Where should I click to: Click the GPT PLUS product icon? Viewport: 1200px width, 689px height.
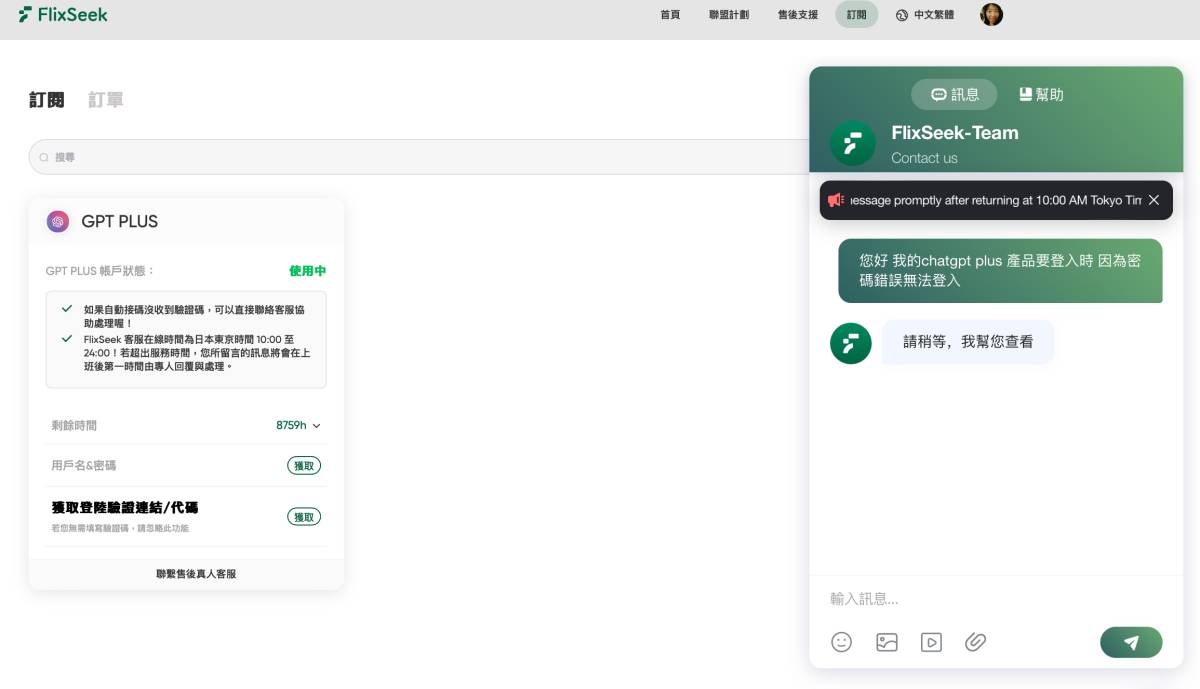tap(58, 221)
